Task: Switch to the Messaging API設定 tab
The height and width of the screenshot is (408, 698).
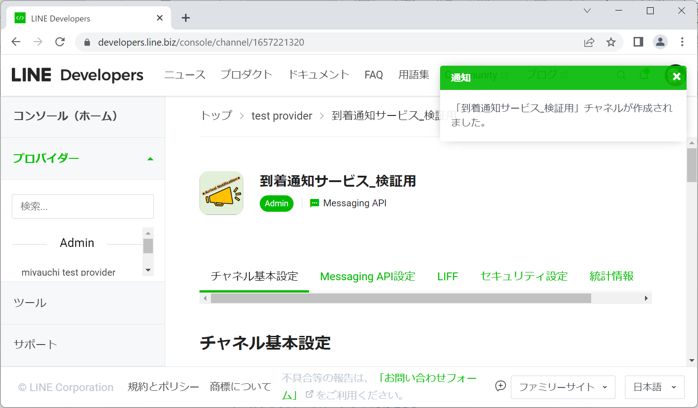Action: pos(368,276)
